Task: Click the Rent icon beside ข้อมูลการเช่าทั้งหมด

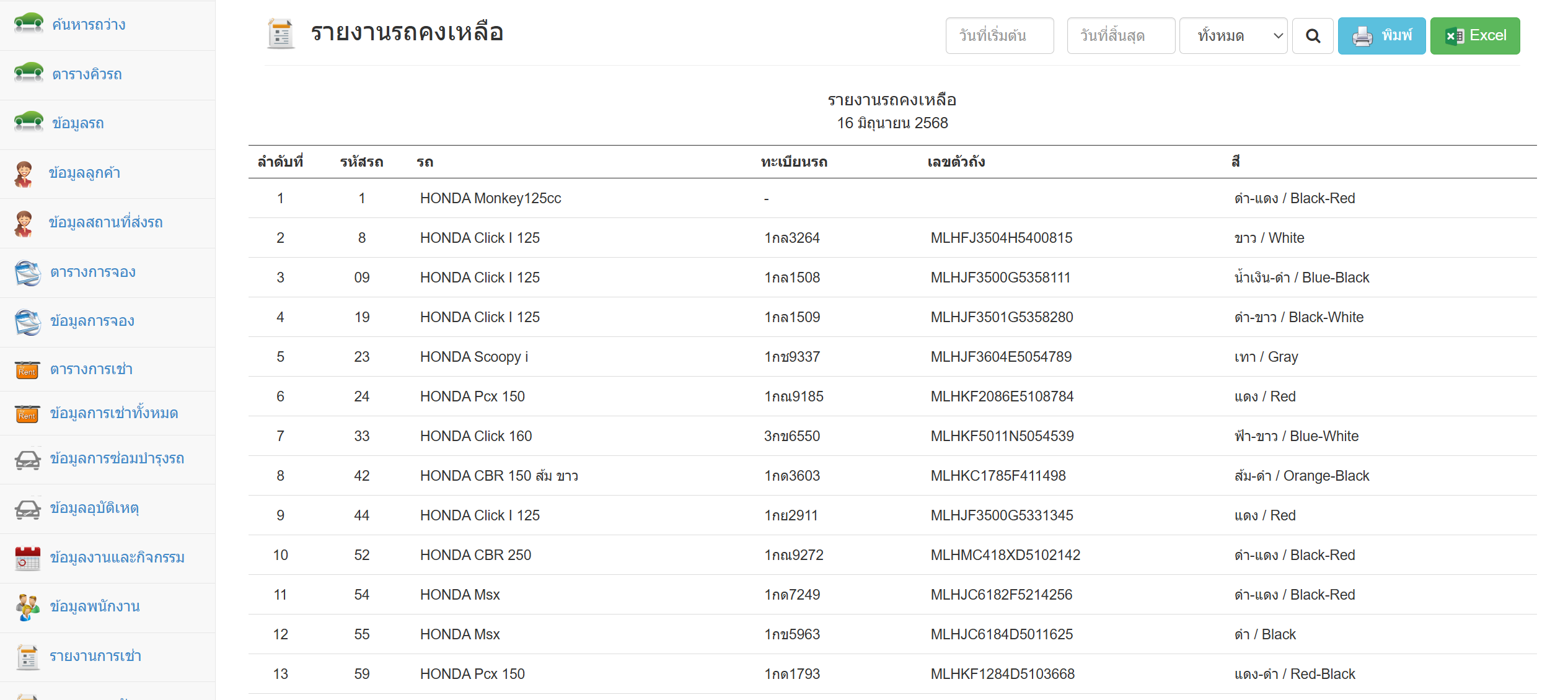Action: pyautogui.click(x=27, y=414)
